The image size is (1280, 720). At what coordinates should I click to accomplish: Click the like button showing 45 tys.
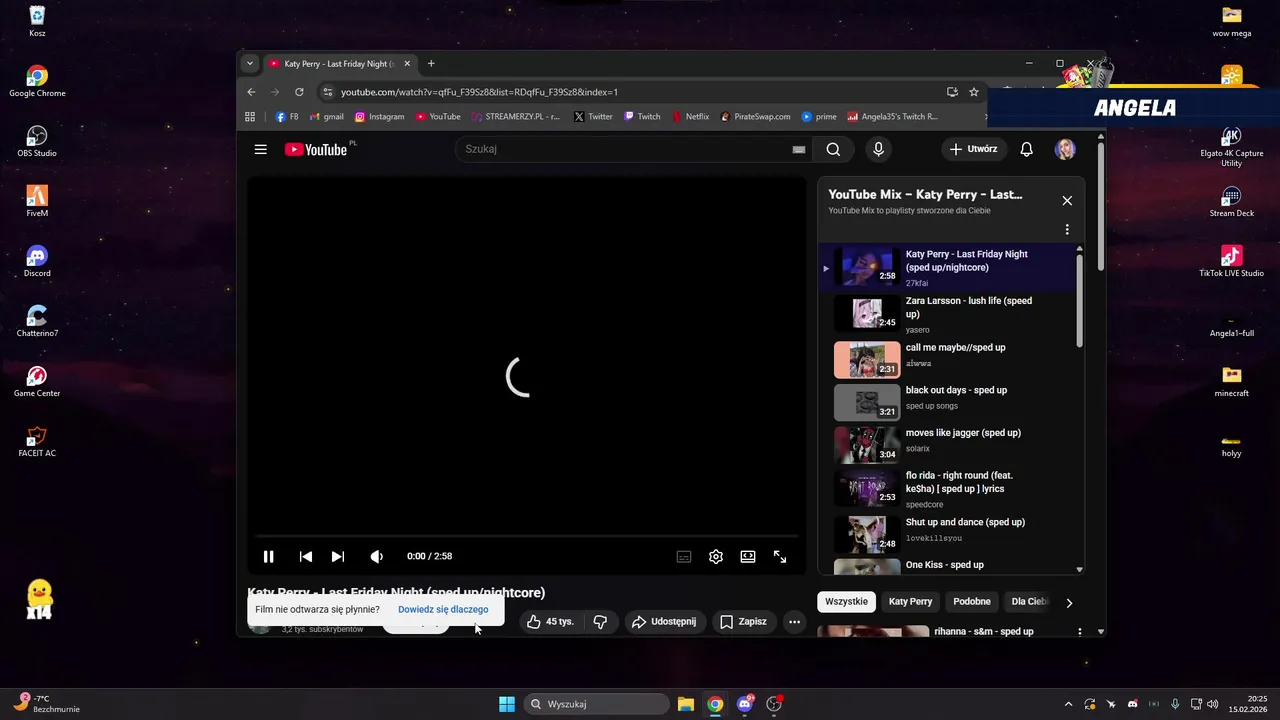(551, 622)
